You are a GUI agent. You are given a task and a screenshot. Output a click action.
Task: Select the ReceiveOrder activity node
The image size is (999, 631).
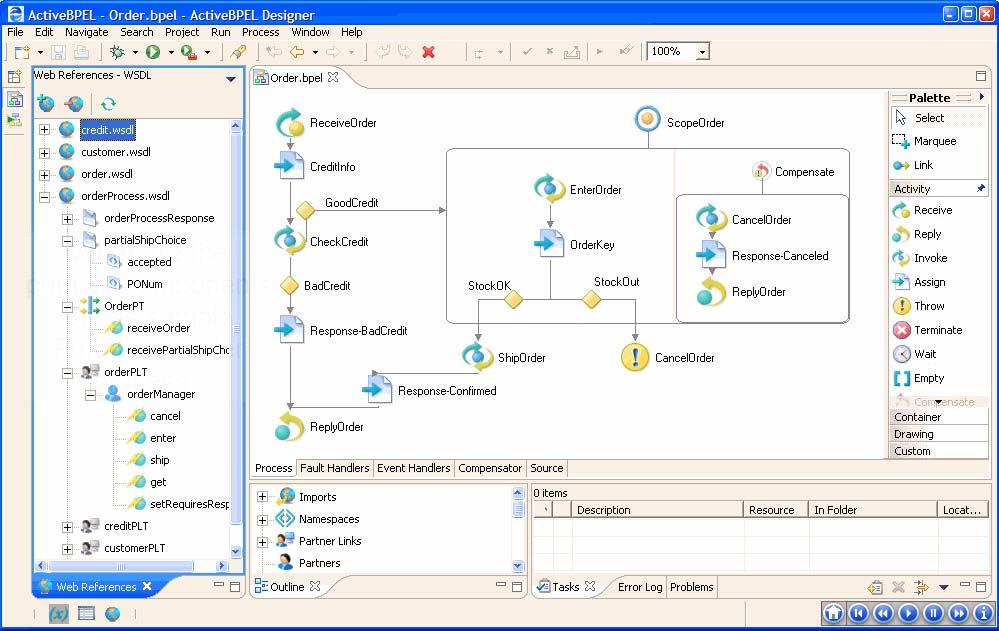290,122
